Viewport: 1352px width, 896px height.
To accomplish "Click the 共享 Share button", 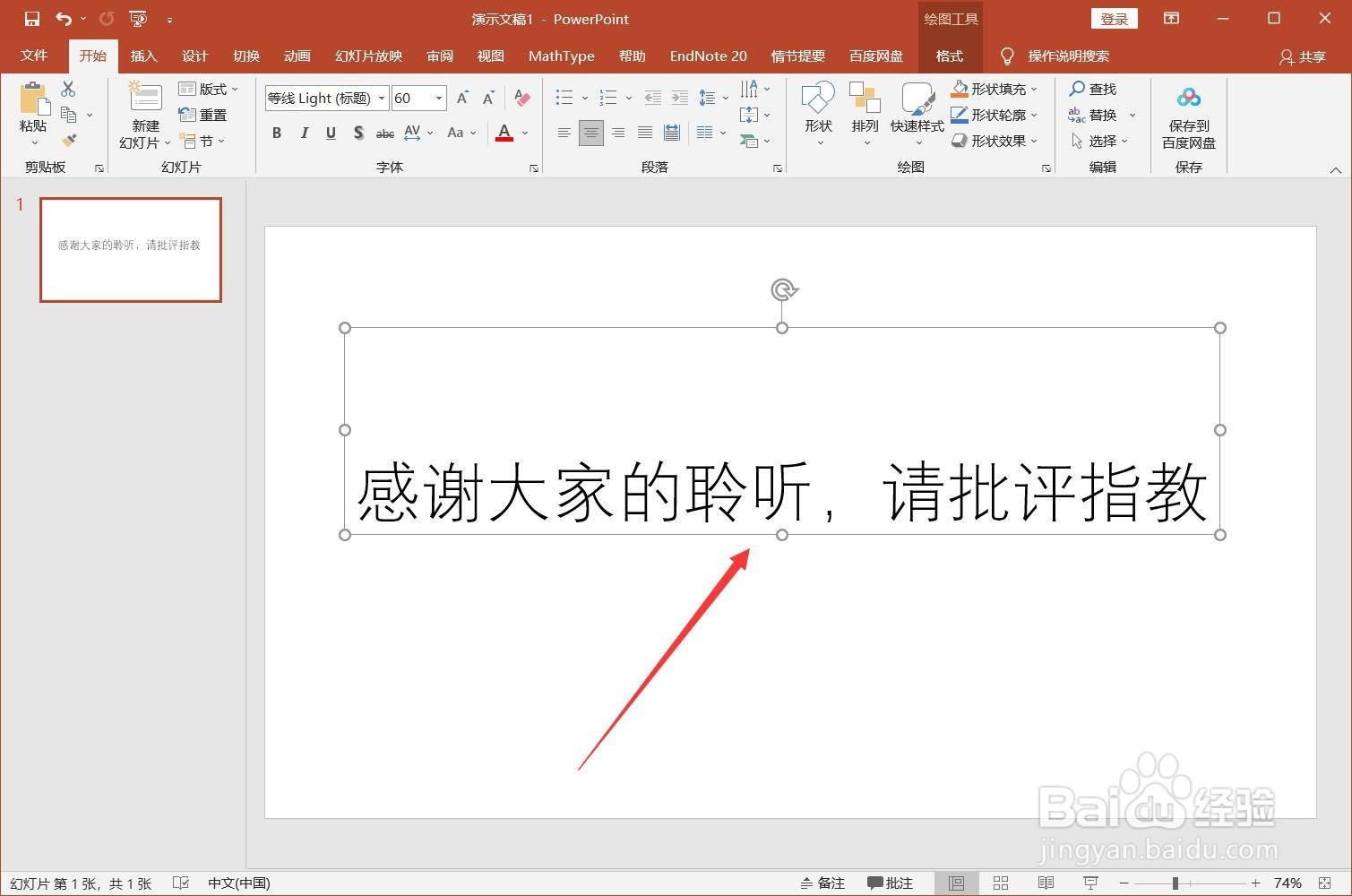I will (x=1304, y=56).
